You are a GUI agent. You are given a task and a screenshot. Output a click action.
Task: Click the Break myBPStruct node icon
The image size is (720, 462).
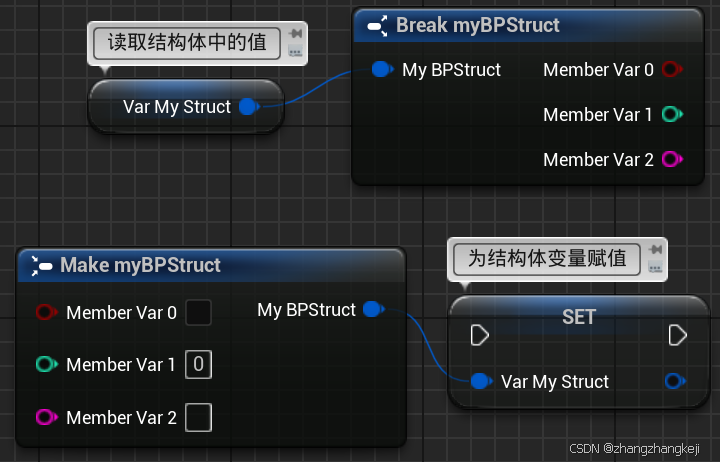(377, 26)
